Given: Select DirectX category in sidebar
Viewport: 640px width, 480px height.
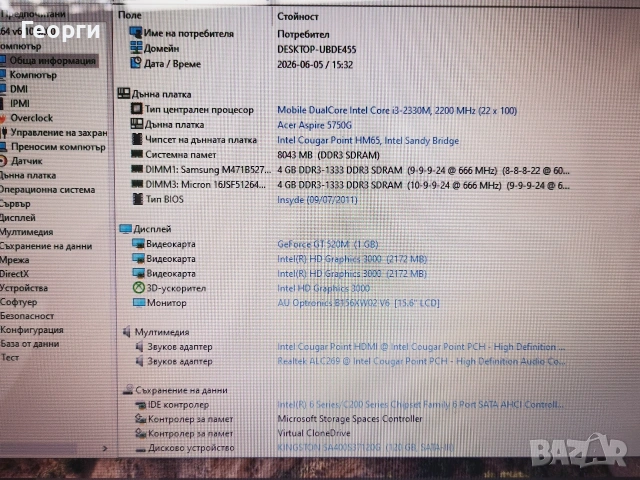Looking at the screenshot, I should 14,274.
